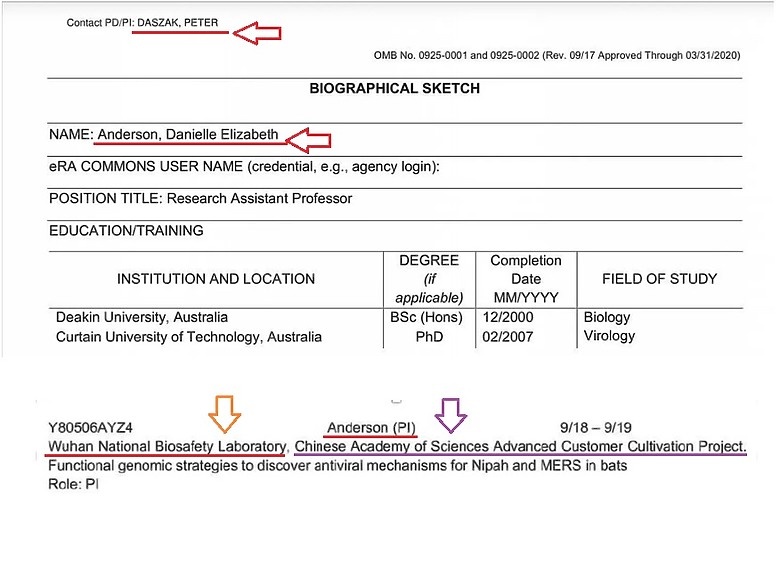Click the "Virology" field of study cell
The width and height of the screenshot is (780, 562).
(x=609, y=336)
